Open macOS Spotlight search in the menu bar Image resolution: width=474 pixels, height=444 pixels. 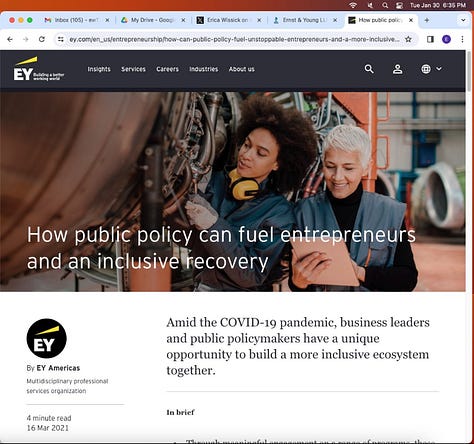[385, 5]
